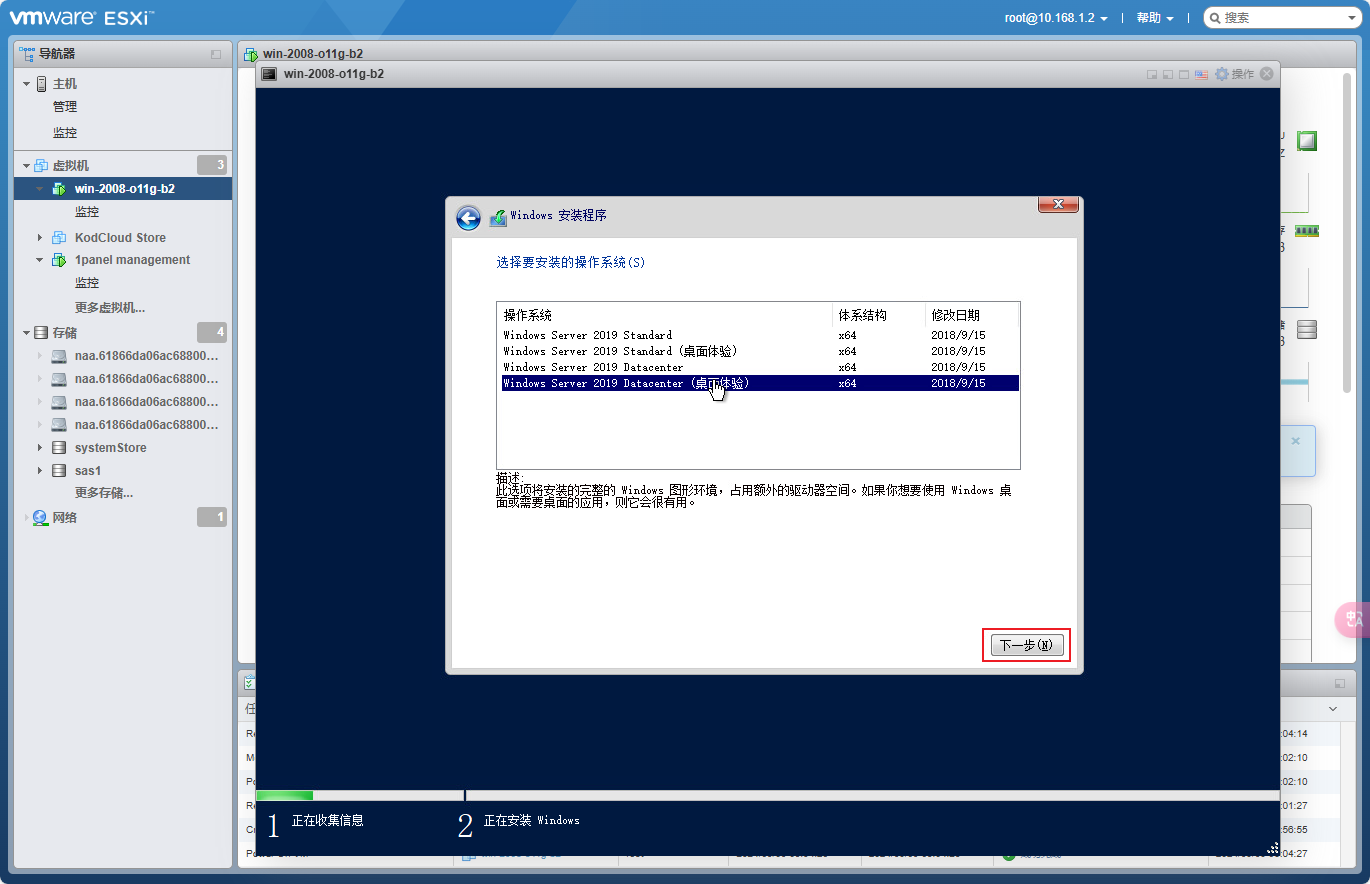Viewport: 1370px width, 884px height.
Task: Collapse the 主机 host tree node
Action: coord(27,84)
